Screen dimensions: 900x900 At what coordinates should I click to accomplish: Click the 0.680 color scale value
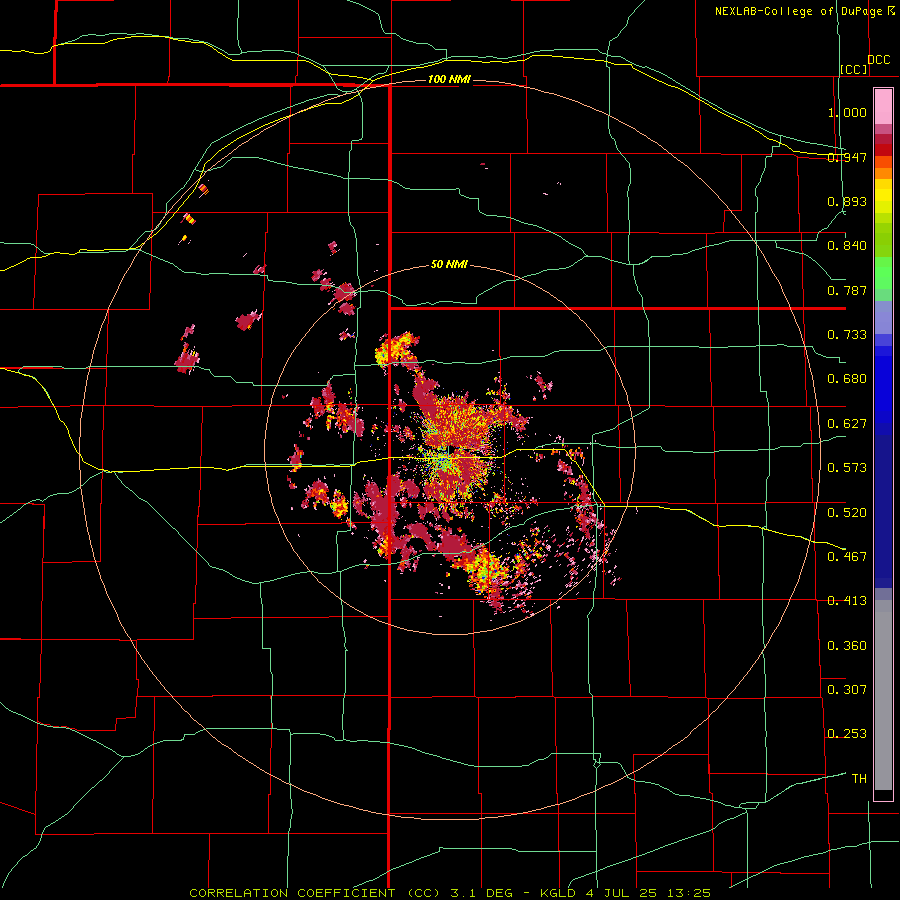click(x=847, y=379)
